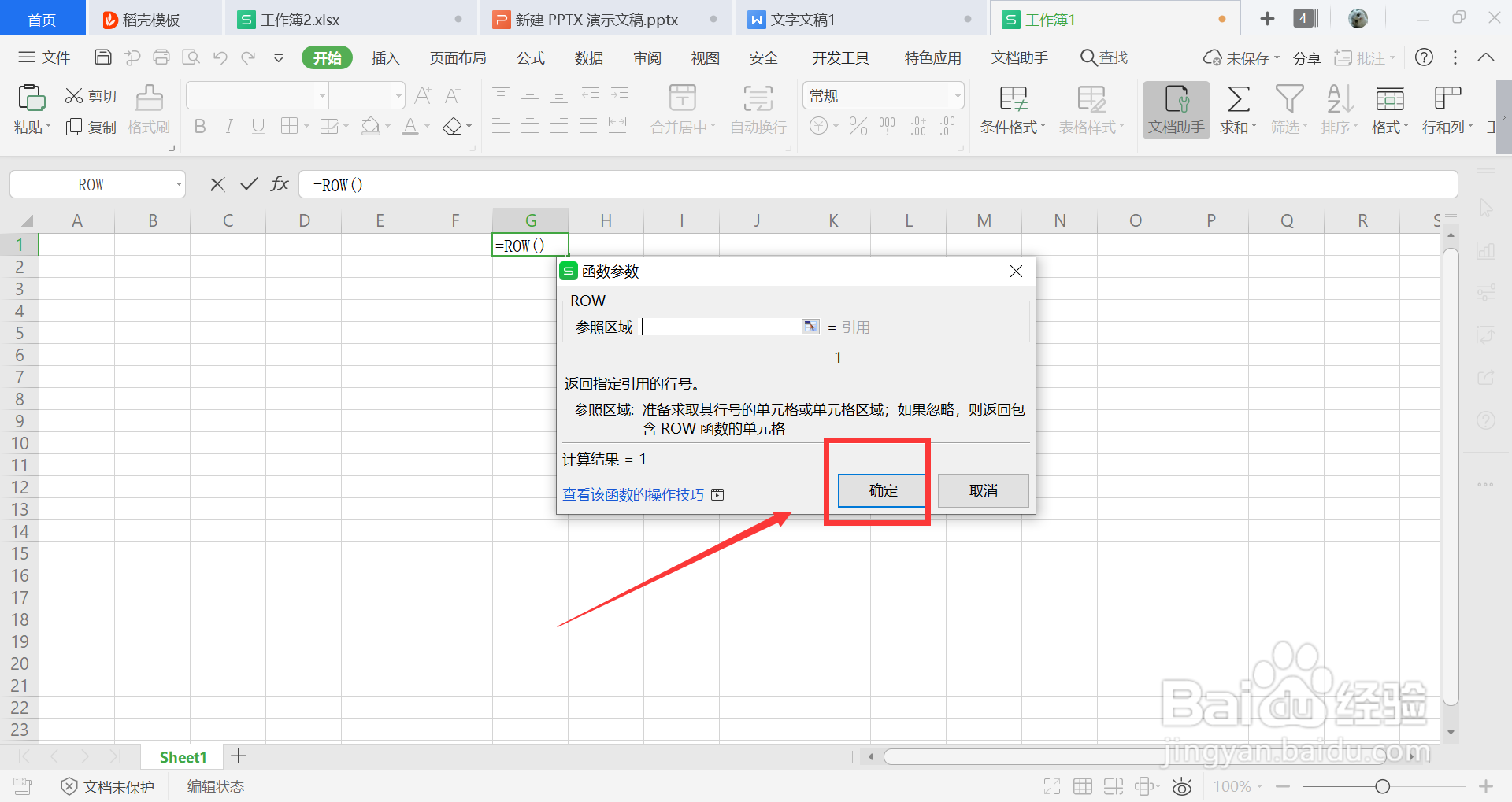Click the 取消 Cancel button in dialog
The width and height of the screenshot is (1512, 802).
[x=983, y=490]
